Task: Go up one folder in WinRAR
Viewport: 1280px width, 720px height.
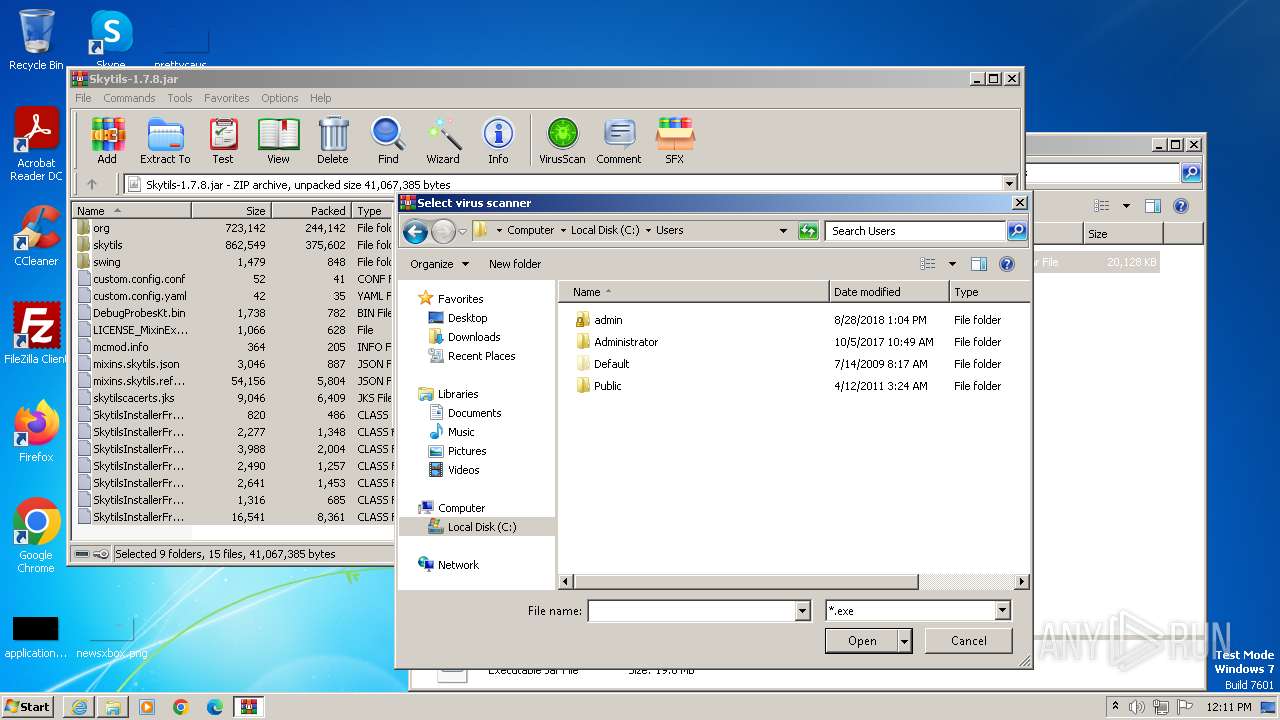Action: (92, 184)
